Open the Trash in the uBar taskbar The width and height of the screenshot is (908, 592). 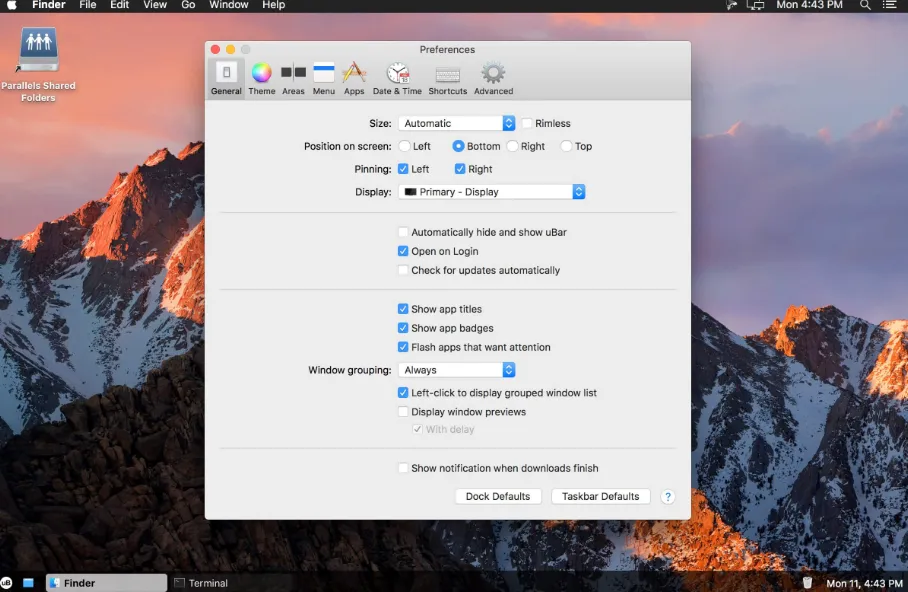click(807, 583)
